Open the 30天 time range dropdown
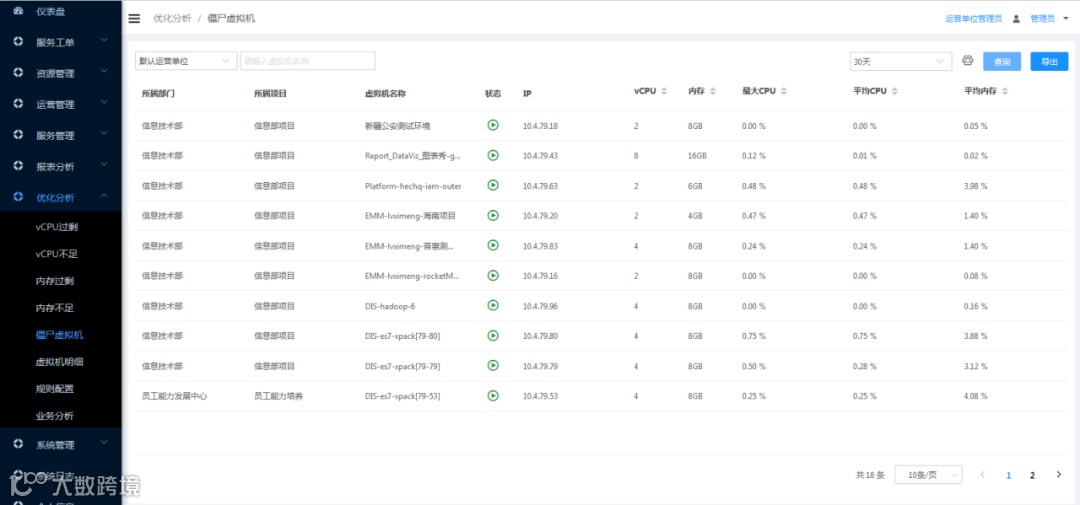The image size is (1080, 505). click(x=901, y=61)
